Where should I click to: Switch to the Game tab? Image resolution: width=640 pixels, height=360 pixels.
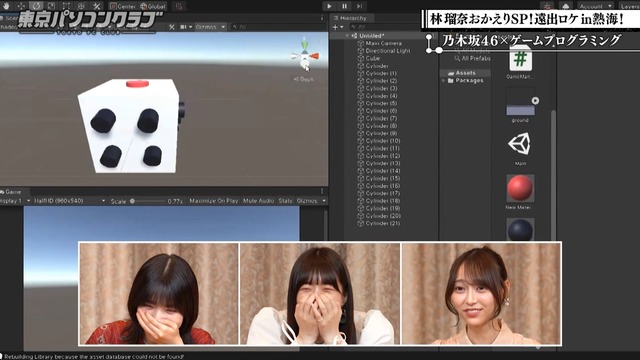coord(12,191)
